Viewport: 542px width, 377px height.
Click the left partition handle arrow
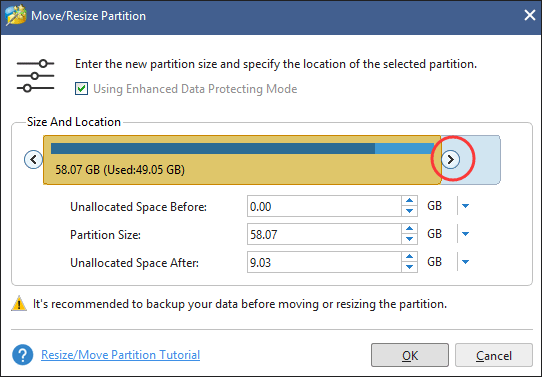tap(33, 160)
